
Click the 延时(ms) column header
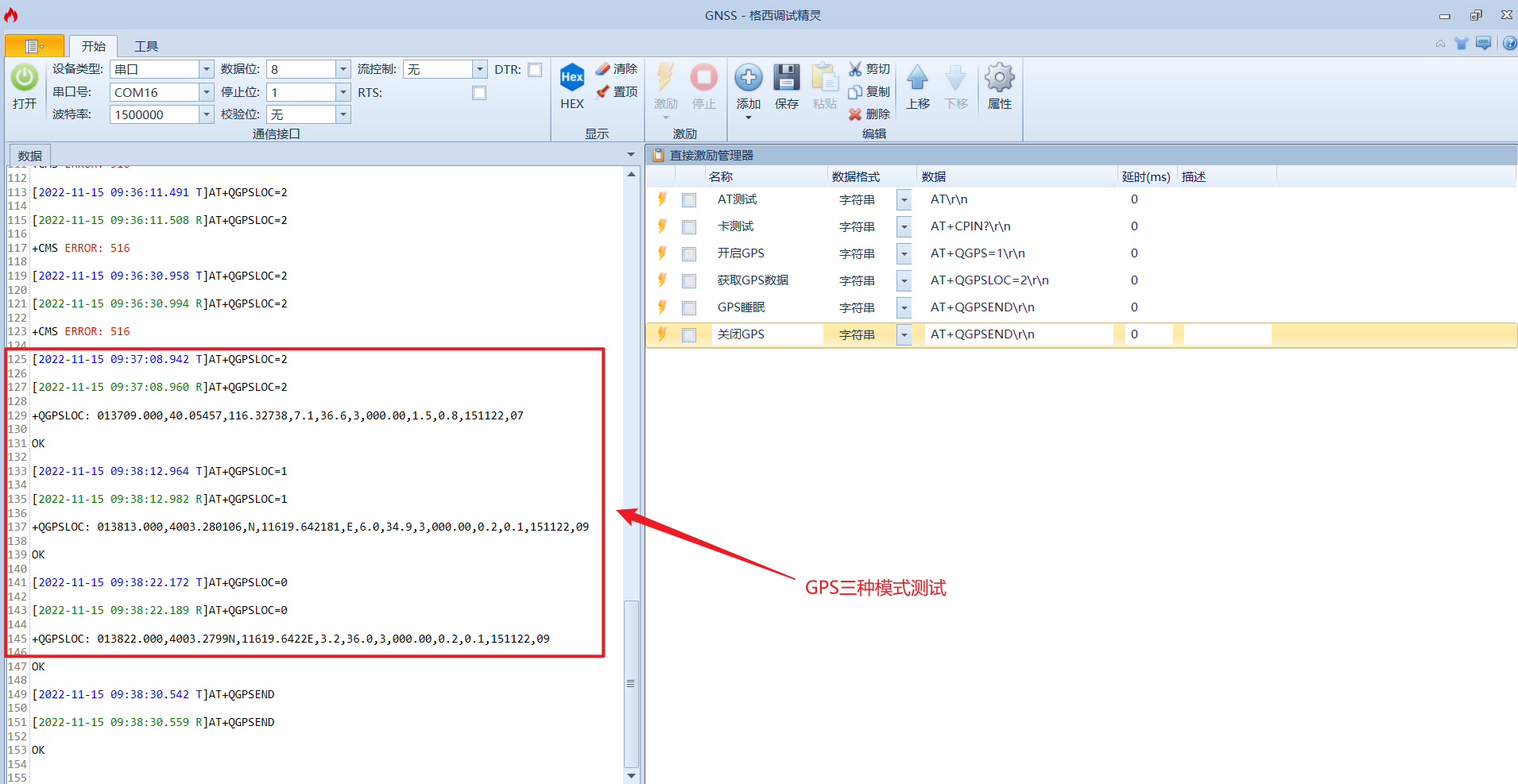pyautogui.click(x=1146, y=177)
